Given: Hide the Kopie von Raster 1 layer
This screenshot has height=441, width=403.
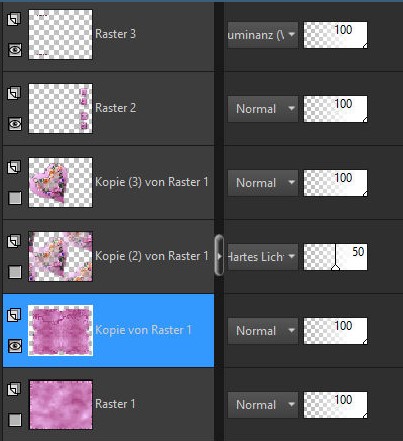Looking at the screenshot, I should pos(15,346).
